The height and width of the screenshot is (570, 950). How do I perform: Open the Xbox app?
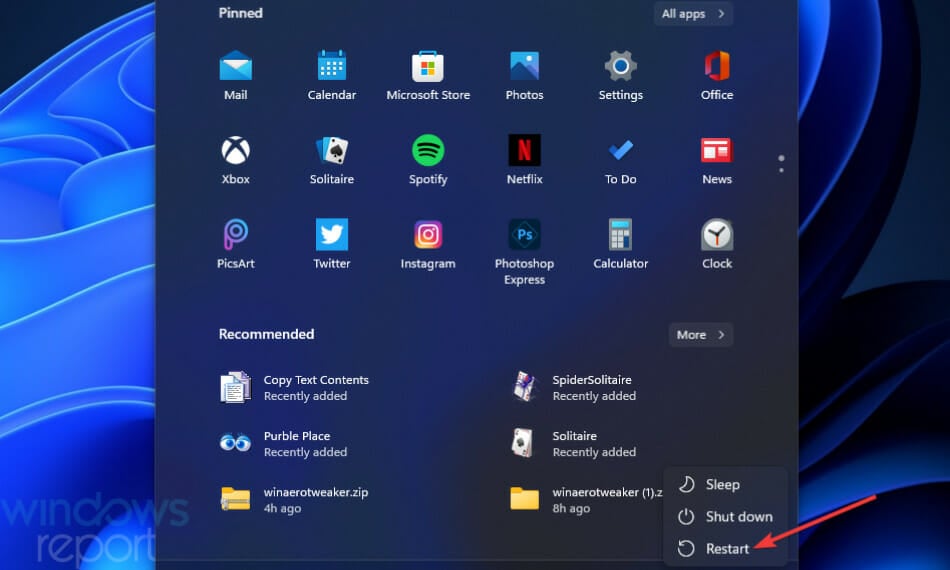[235, 160]
